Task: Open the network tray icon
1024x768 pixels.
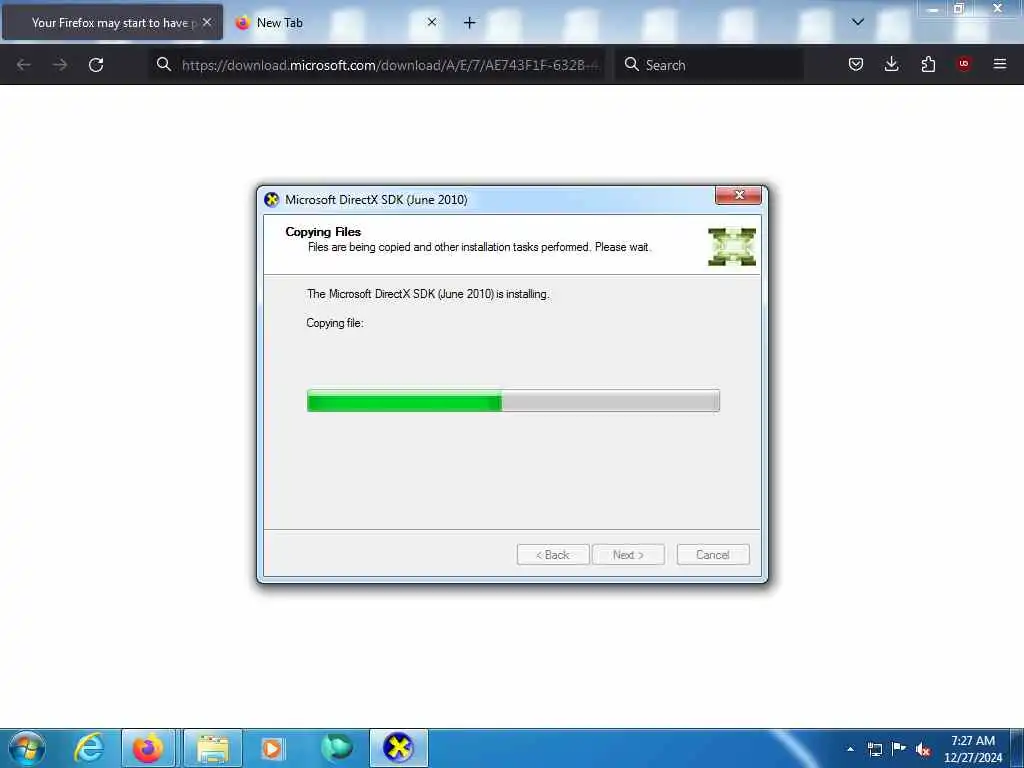Action: (x=874, y=749)
